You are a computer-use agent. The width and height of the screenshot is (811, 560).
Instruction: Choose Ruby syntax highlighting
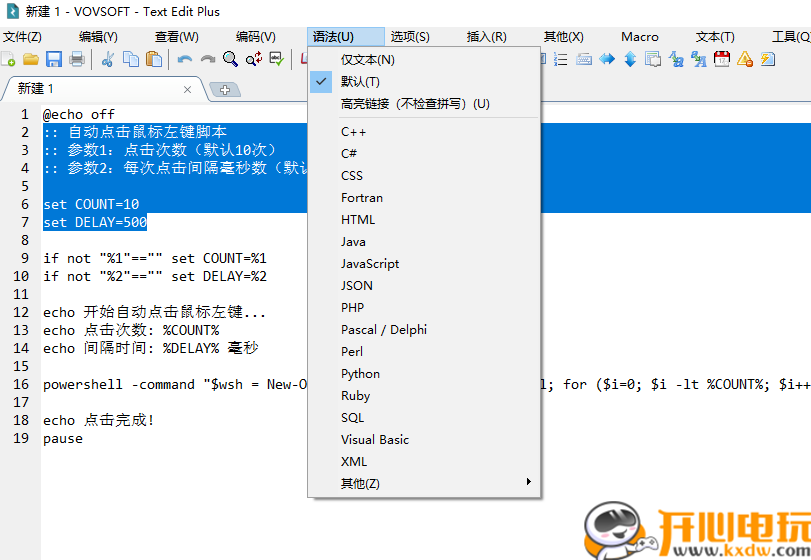[x=424, y=396]
